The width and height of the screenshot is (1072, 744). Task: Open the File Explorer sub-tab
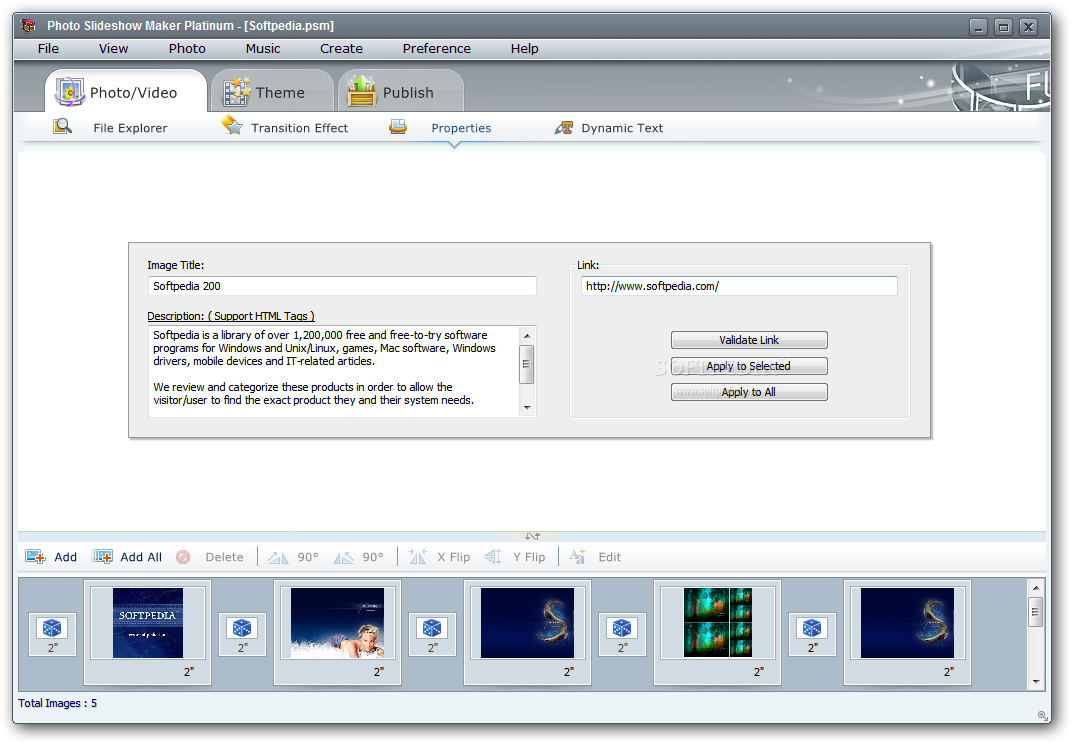130,128
